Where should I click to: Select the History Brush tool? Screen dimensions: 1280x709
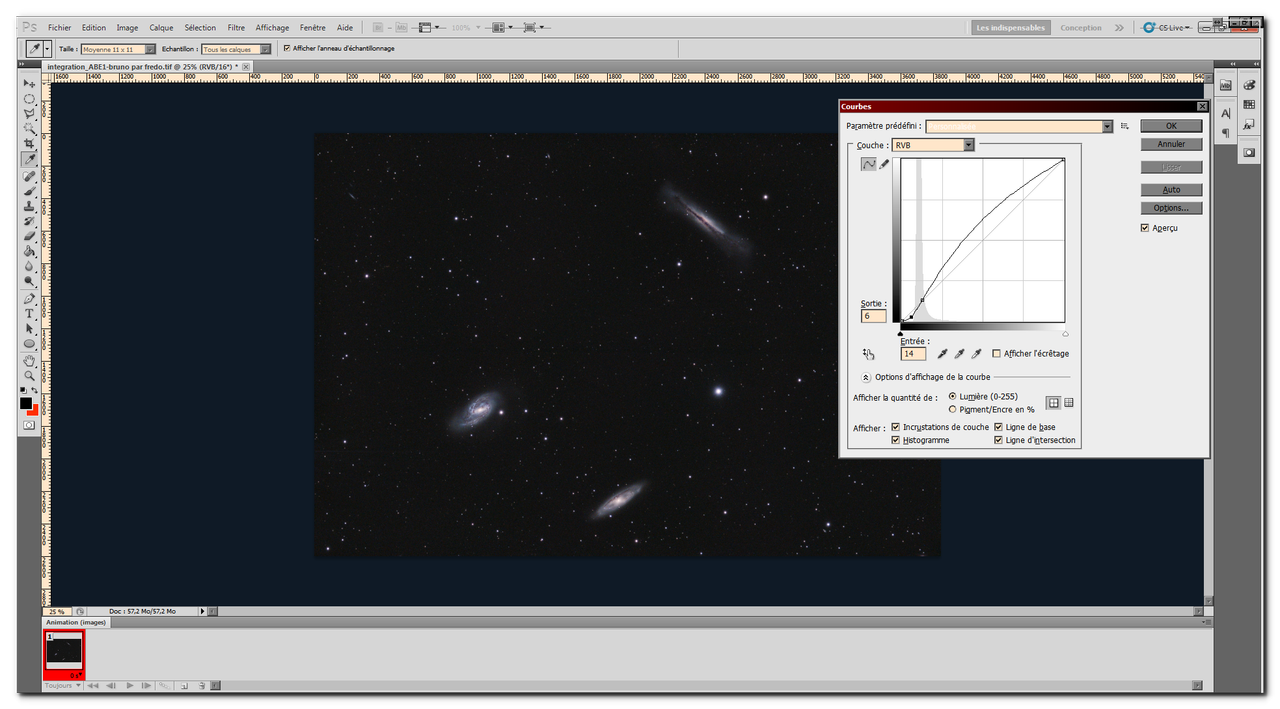(29, 221)
